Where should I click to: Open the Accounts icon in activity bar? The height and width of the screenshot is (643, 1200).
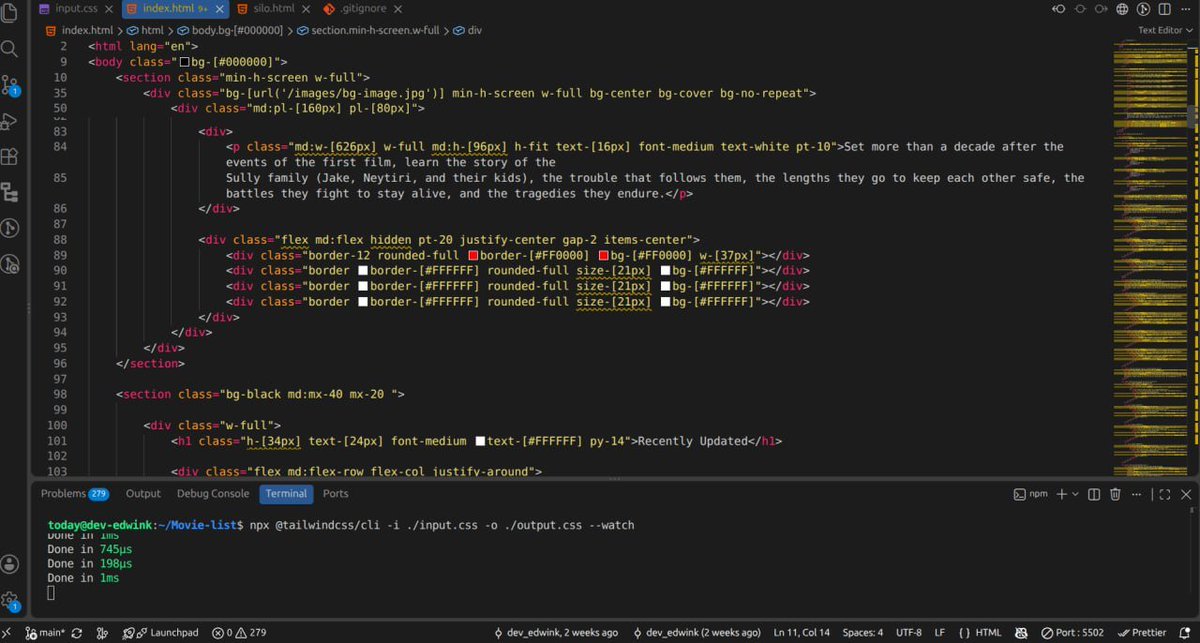pyautogui.click(x=10, y=565)
